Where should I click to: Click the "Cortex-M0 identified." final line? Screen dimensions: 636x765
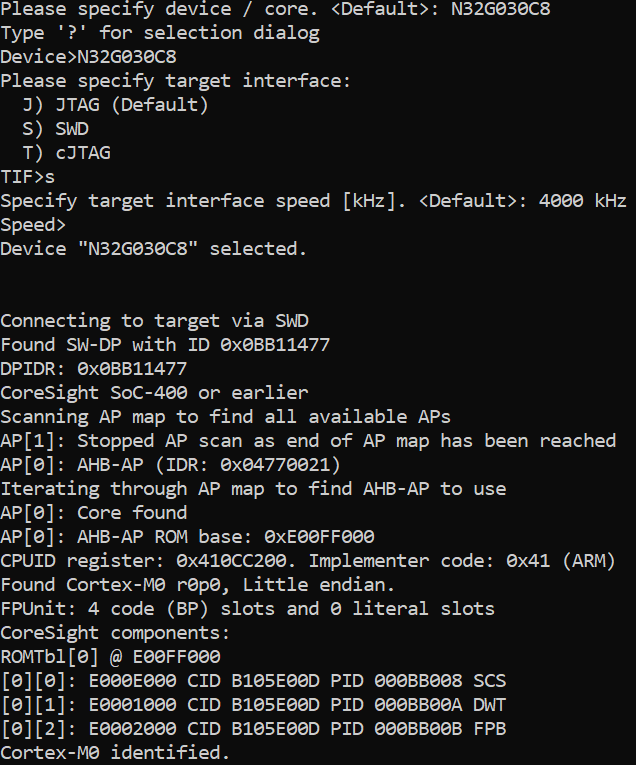(x=115, y=753)
